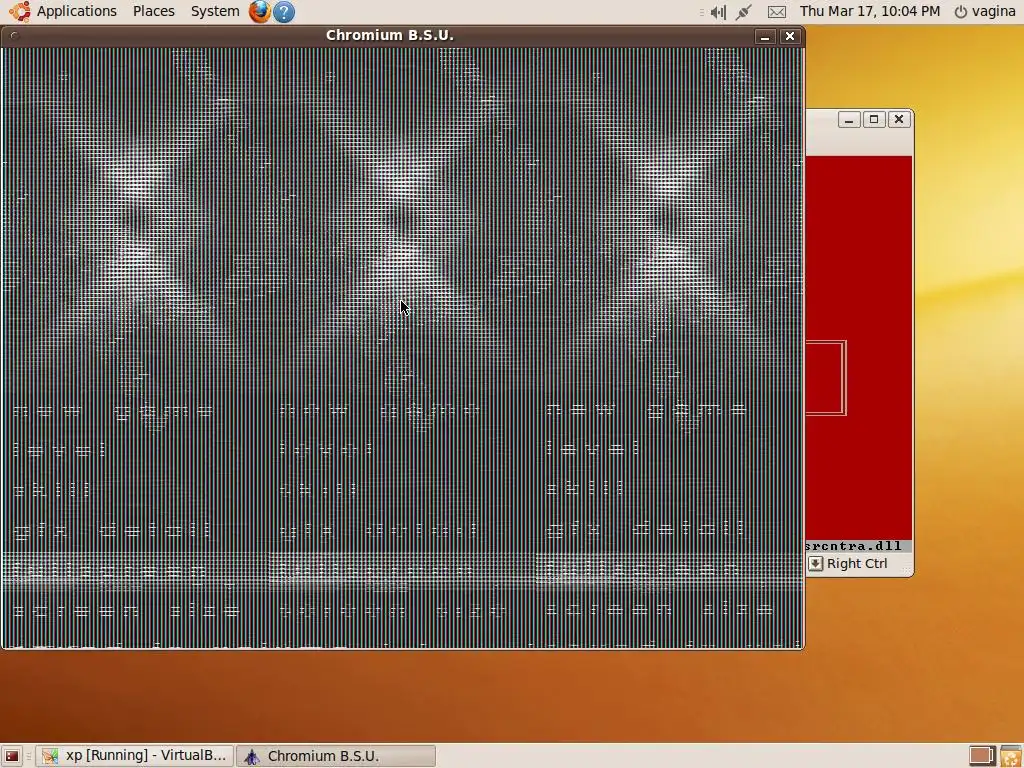Open the Trash icon in bottom panel
This screenshot has height=768, width=1024.
coord(1010,756)
